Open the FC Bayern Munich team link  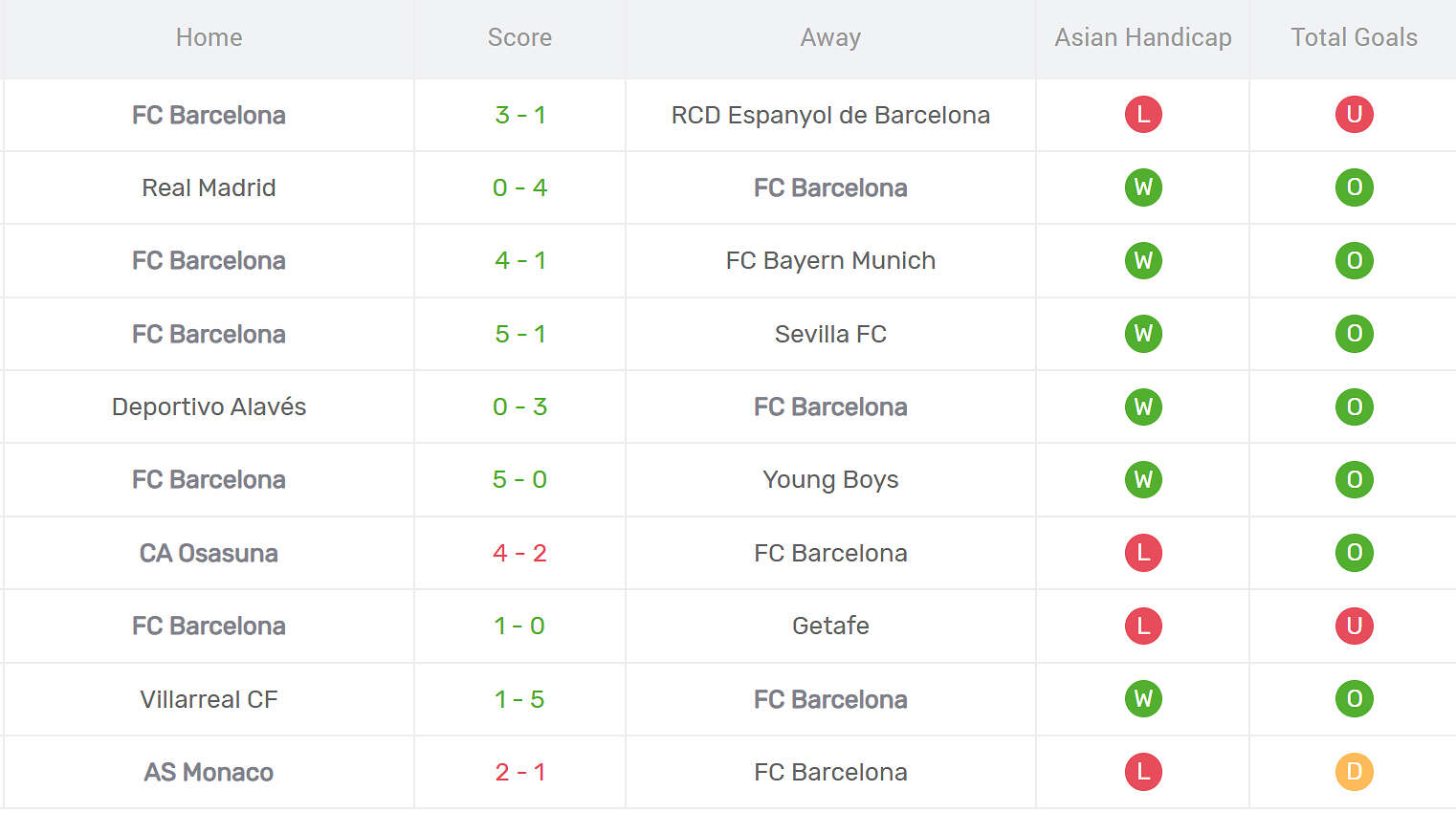pyautogui.click(x=830, y=260)
